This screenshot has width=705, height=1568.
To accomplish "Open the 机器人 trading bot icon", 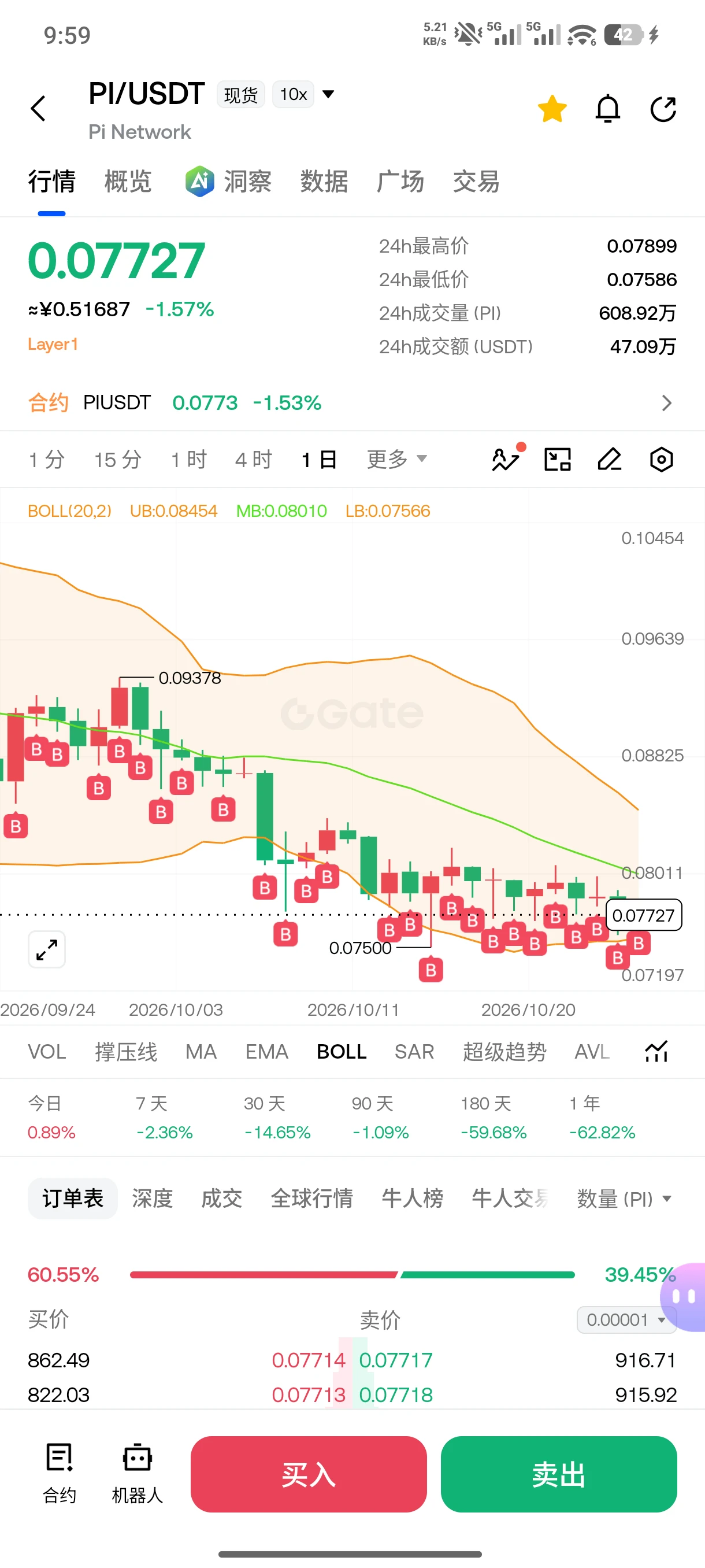I will tap(138, 1474).
